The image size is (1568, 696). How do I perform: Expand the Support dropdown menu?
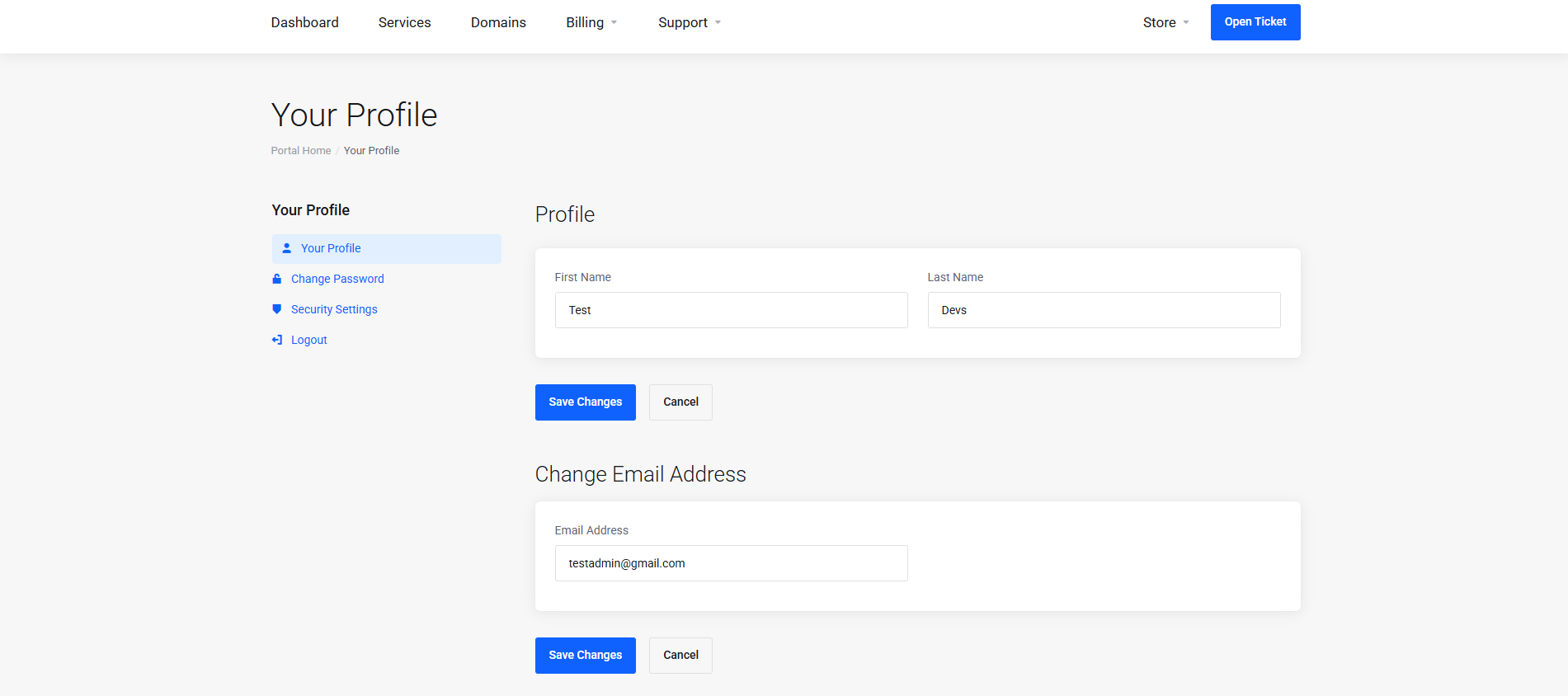(x=690, y=22)
